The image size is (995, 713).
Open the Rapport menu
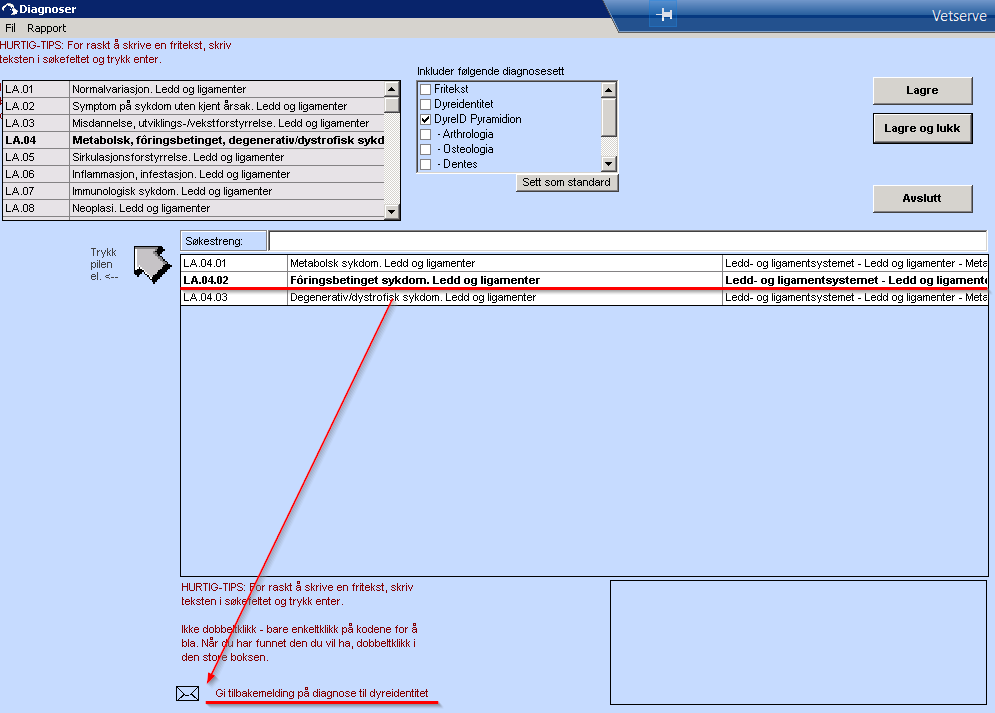[x=47, y=28]
